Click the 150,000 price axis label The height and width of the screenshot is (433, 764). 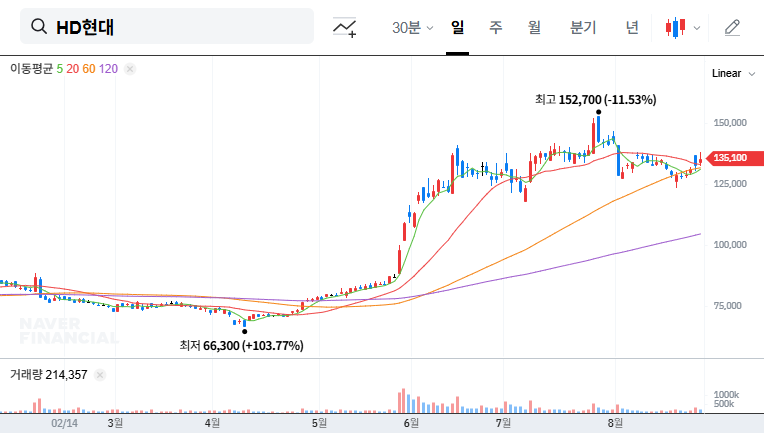(730, 123)
